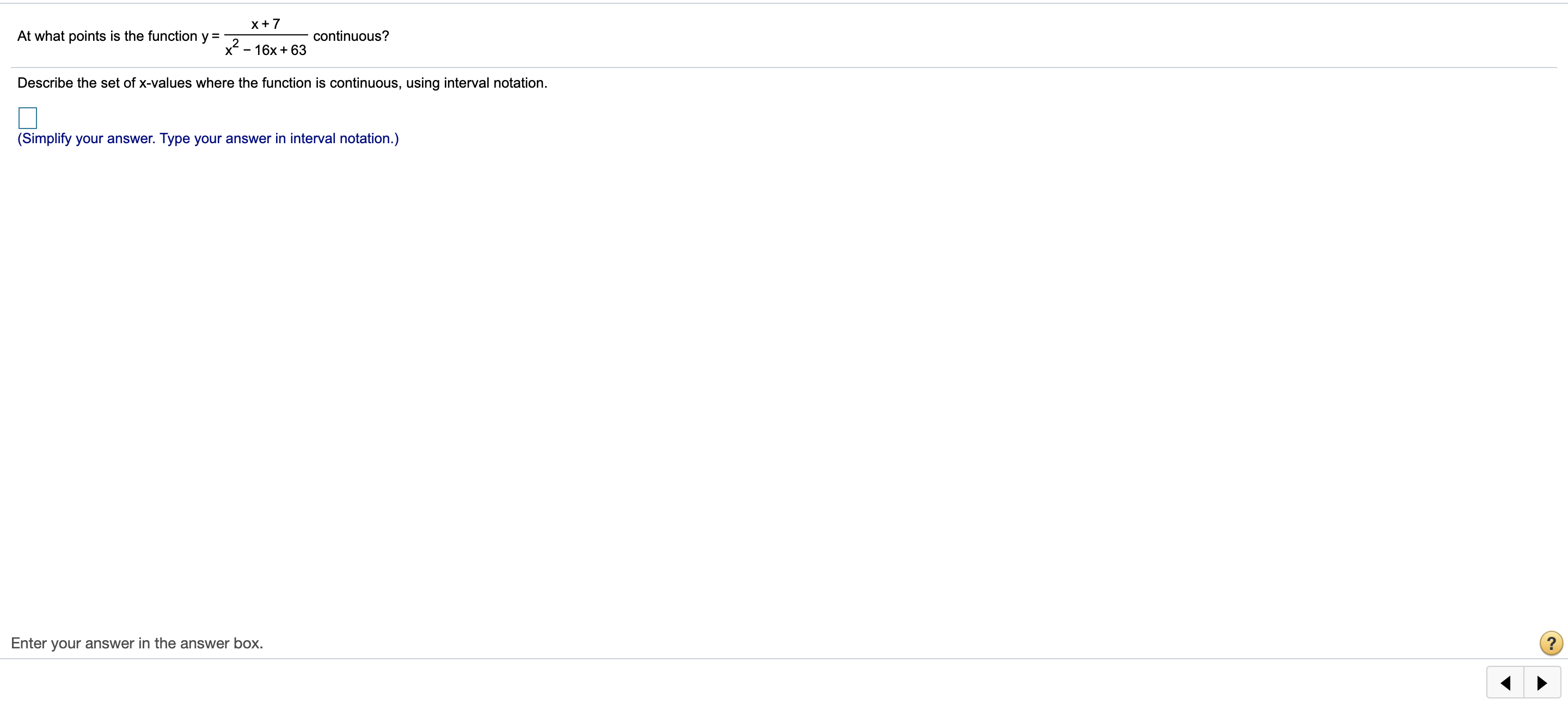Click the word 'continuous?' after the fraction
Screen dimensions: 1568x705
click(x=351, y=36)
